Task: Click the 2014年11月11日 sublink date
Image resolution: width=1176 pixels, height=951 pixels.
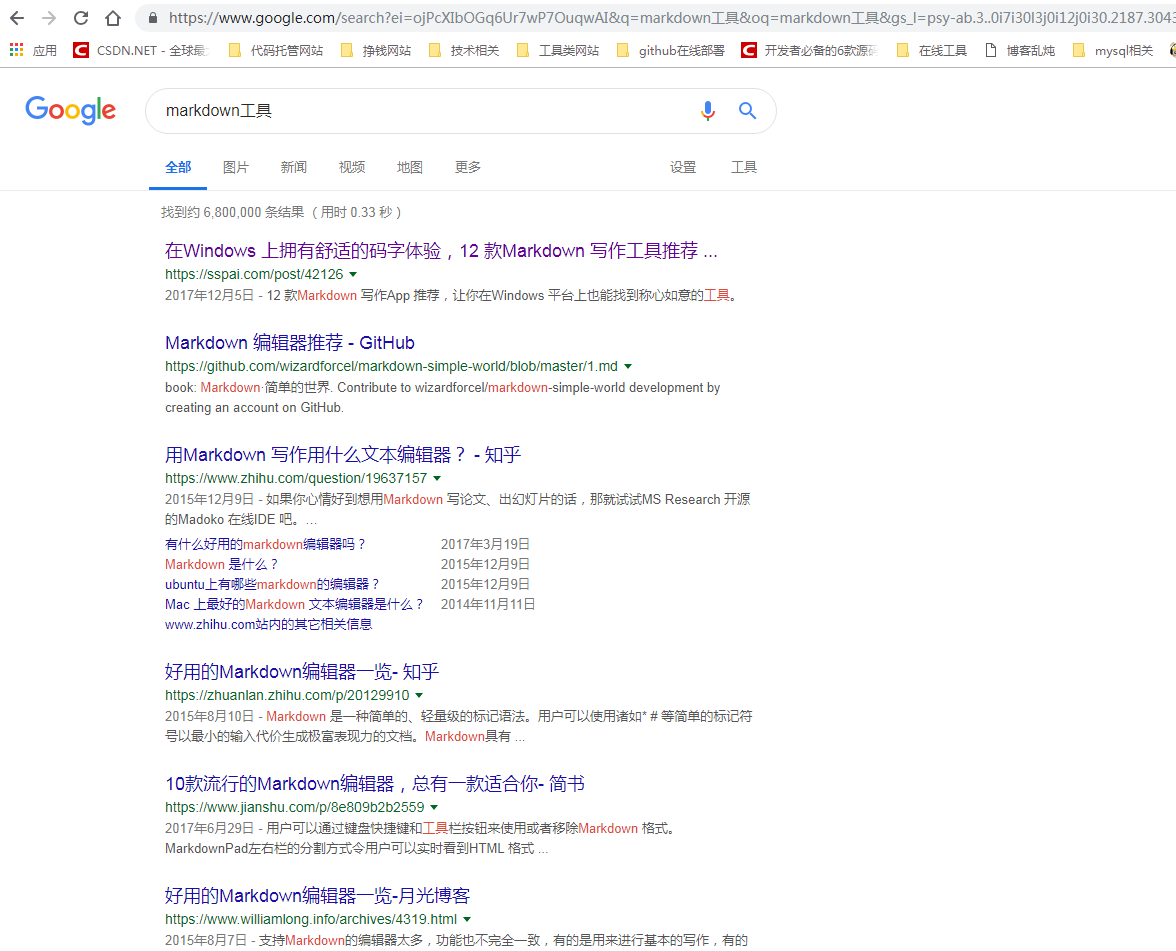Action: tap(488, 604)
